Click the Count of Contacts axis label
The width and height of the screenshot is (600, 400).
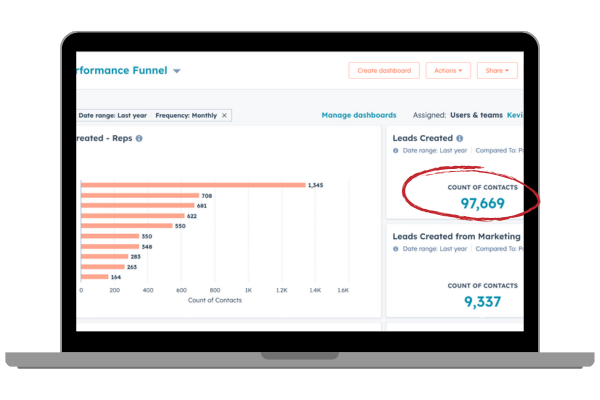(x=215, y=300)
